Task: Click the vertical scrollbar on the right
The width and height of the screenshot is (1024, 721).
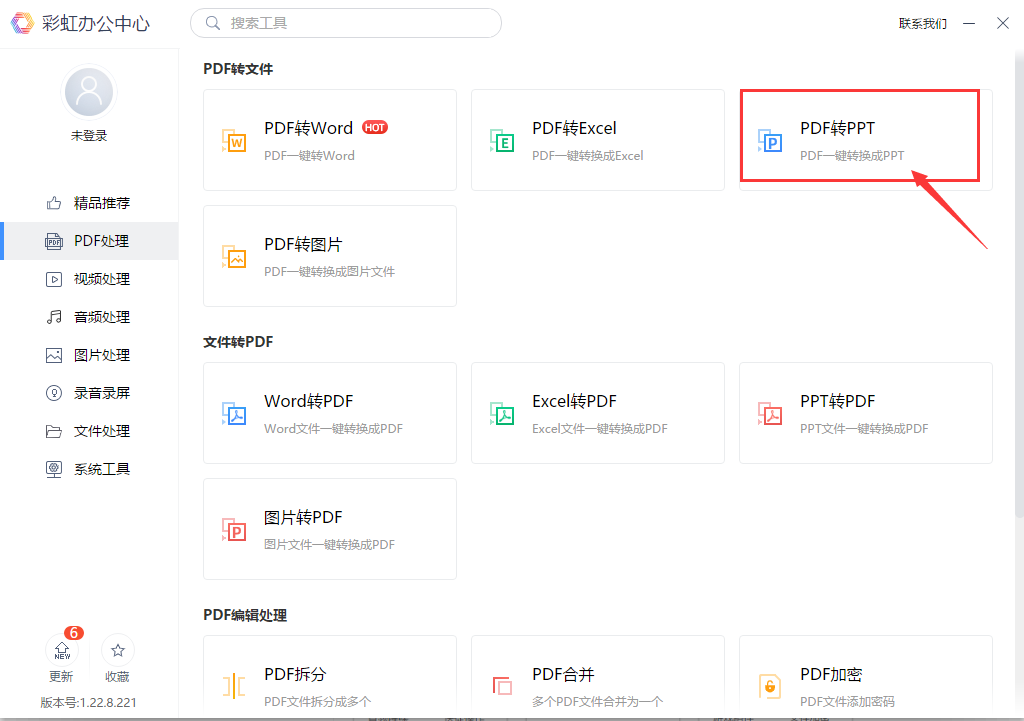Action: tap(1019, 285)
